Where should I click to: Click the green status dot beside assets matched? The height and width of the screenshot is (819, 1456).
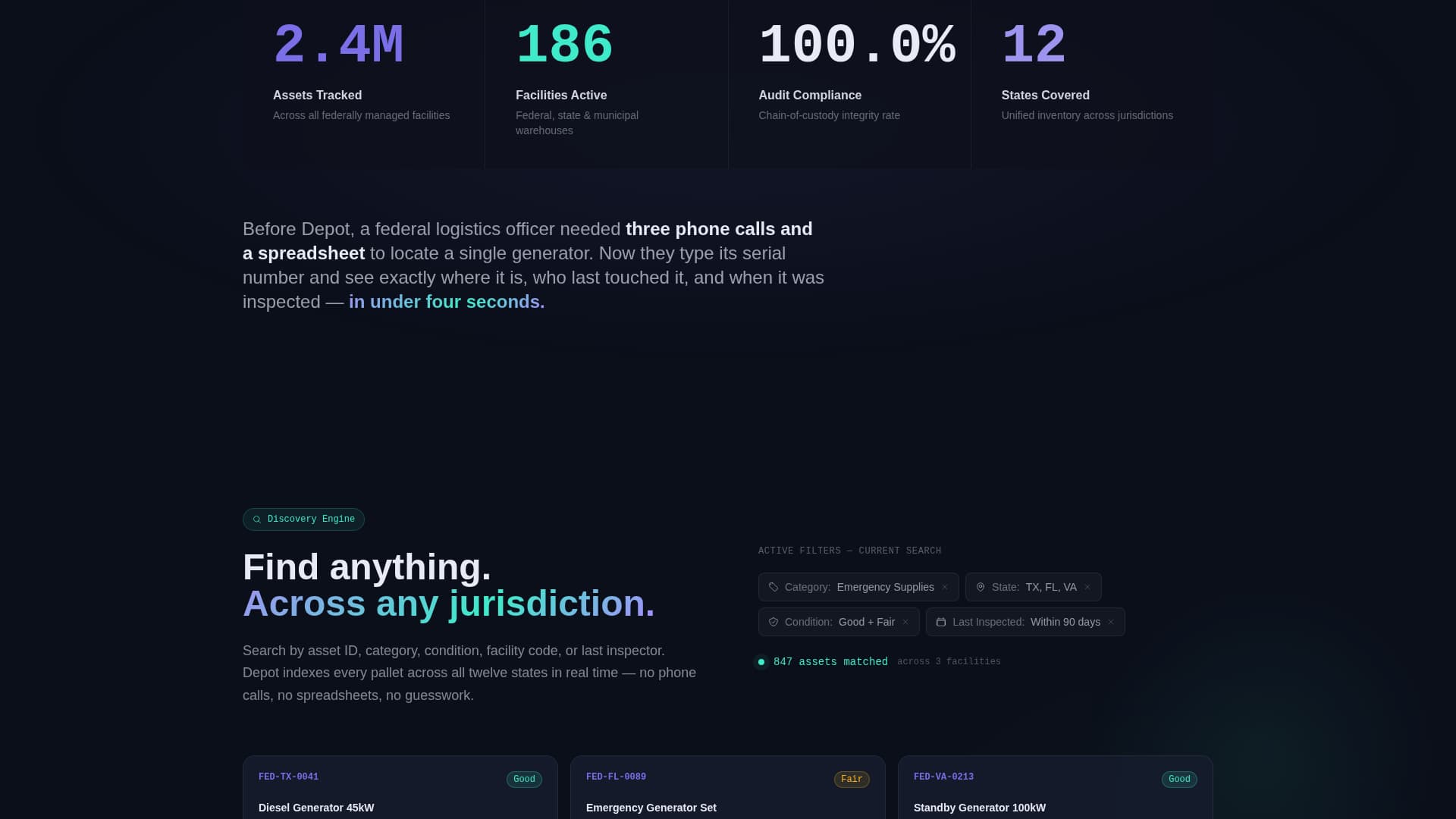pos(761,662)
